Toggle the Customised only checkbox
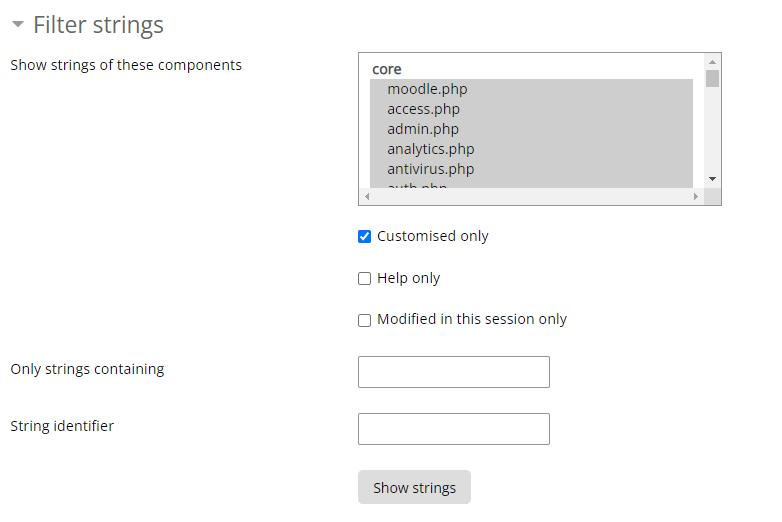 (365, 237)
